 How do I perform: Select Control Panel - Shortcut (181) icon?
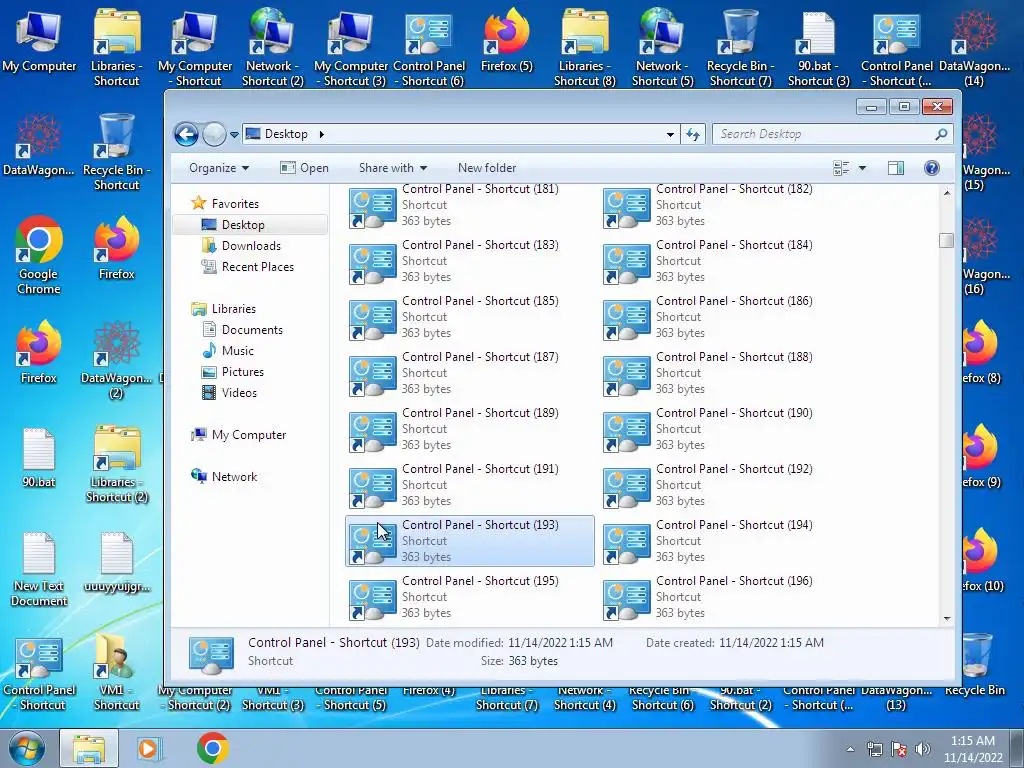372,207
